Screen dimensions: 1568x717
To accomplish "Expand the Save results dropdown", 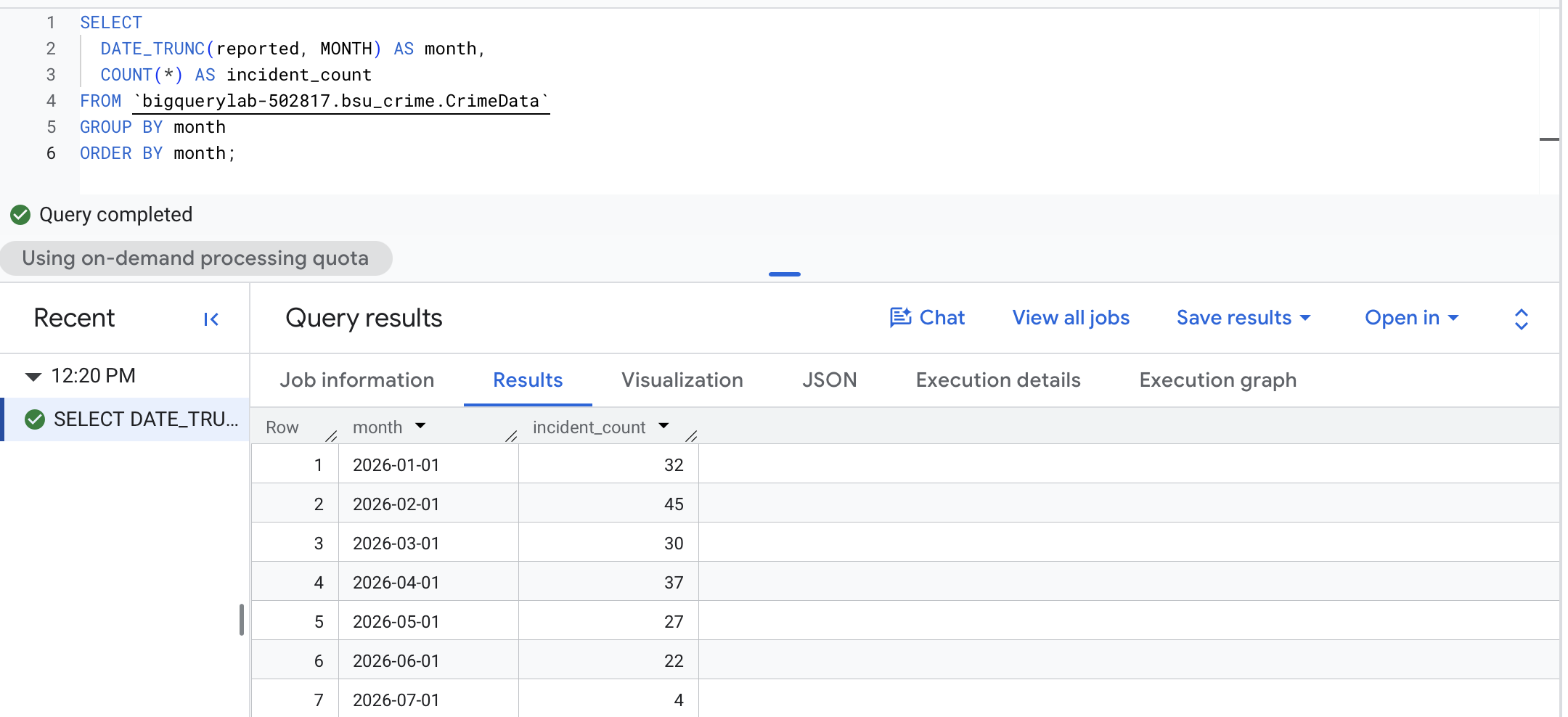I will (x=1244, y=318).
